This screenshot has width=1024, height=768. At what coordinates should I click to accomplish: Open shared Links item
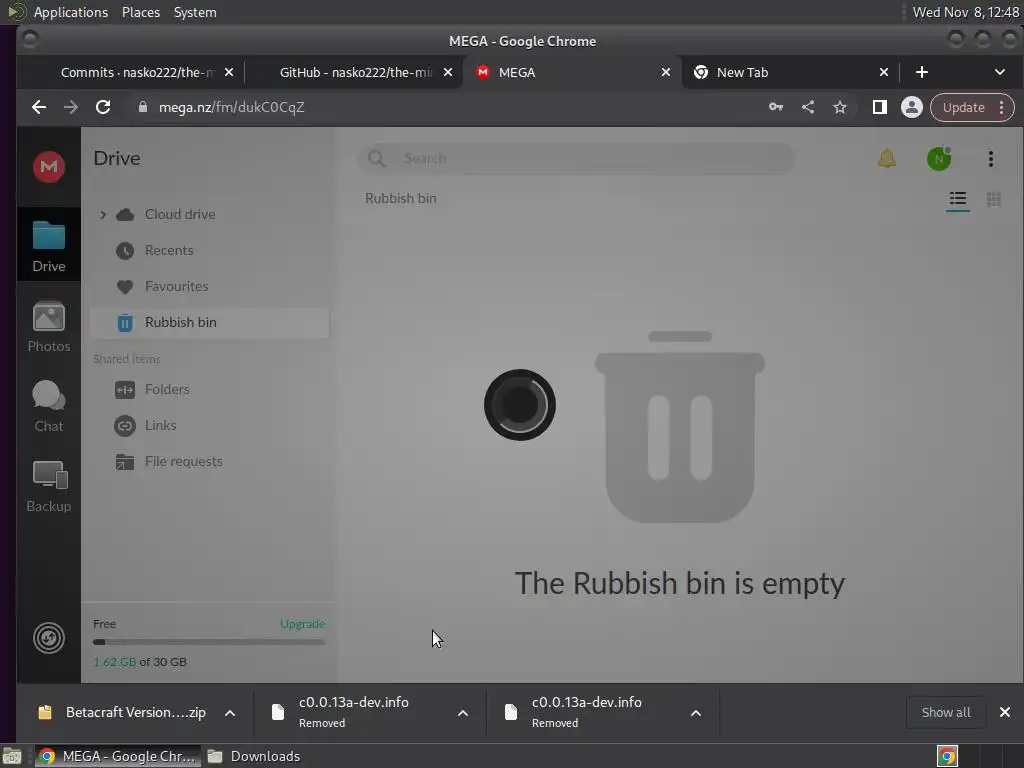click(160, 425)
